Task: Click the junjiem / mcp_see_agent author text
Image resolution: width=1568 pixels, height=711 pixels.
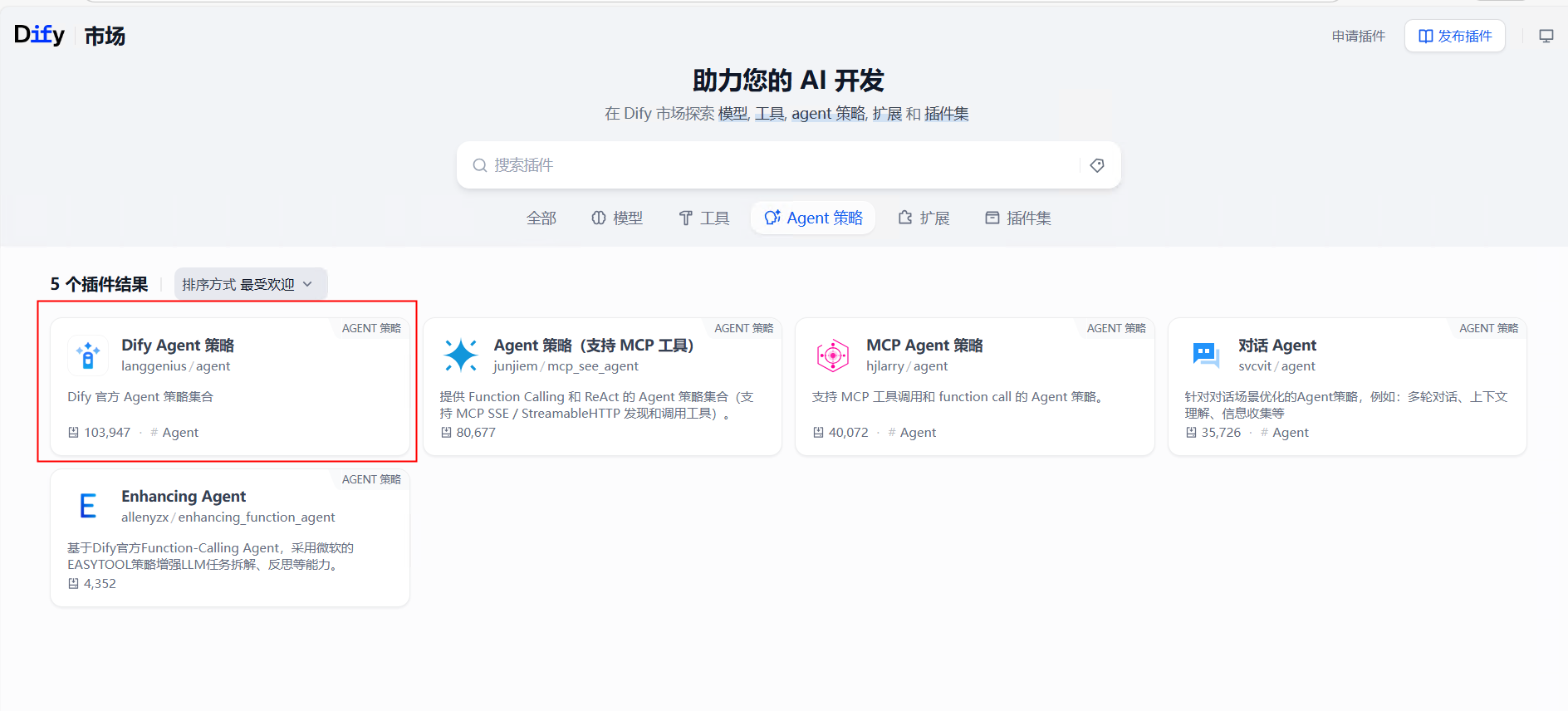Action: click(x=566, y=366)
